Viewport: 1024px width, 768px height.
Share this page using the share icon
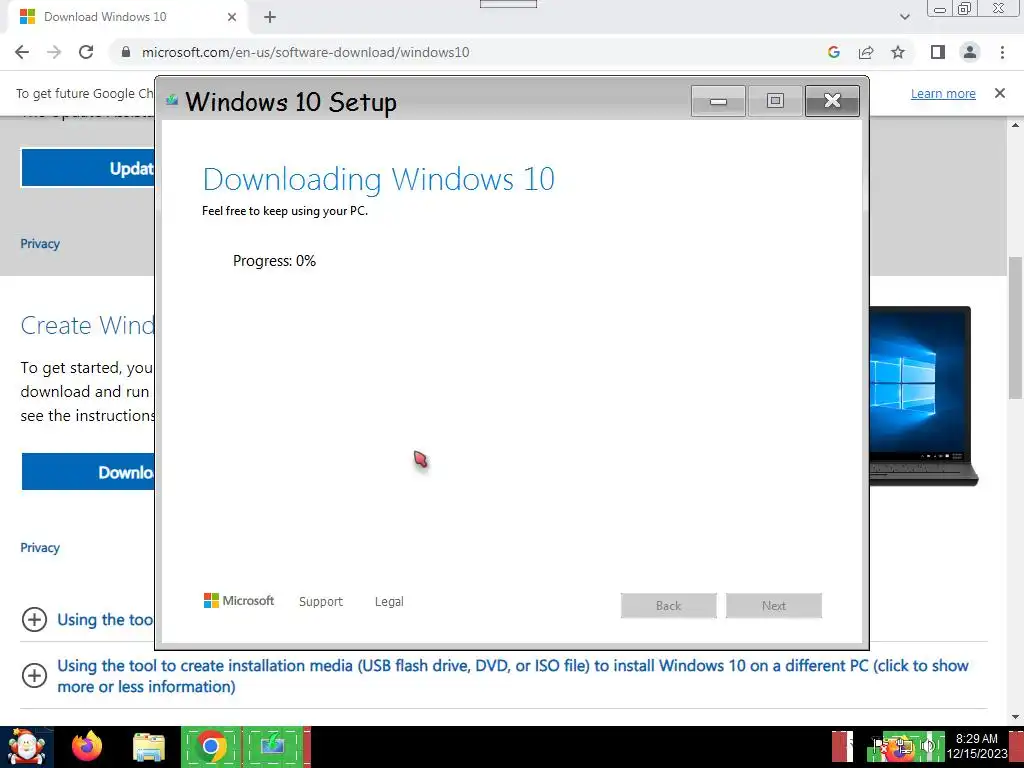pyautogui.click(x=866, y=52)
